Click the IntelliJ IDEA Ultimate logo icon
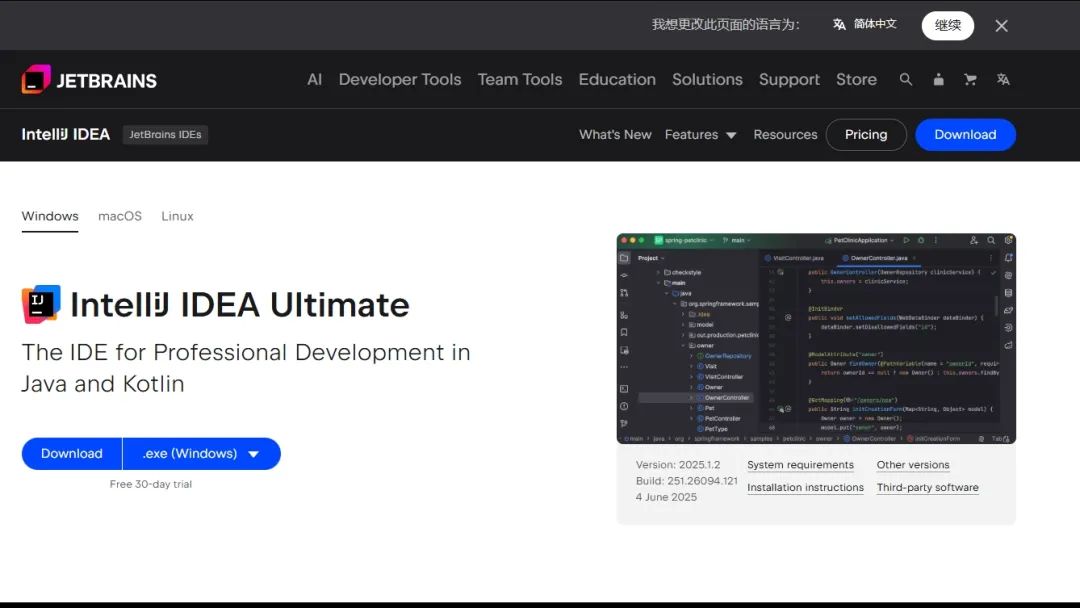This screenshot has width=1080, height=608. [41, 304]
